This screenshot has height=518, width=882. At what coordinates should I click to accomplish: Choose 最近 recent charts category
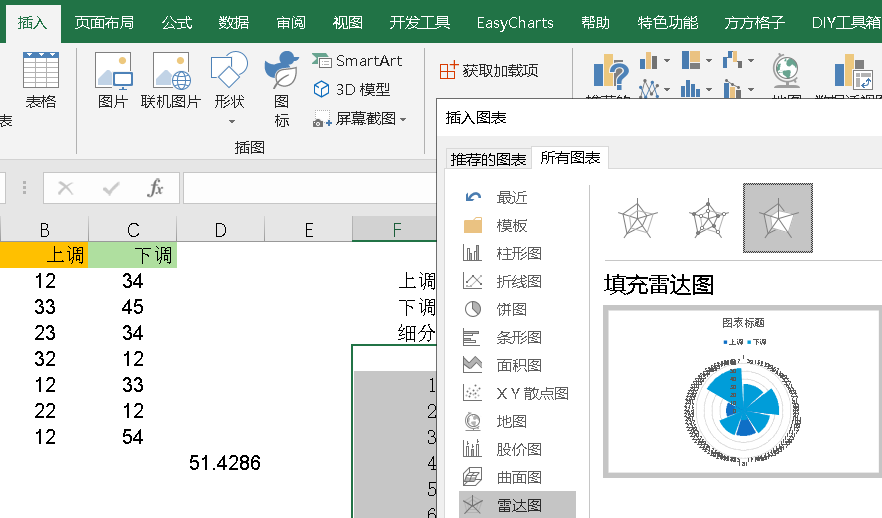click(x=511, y=197)
